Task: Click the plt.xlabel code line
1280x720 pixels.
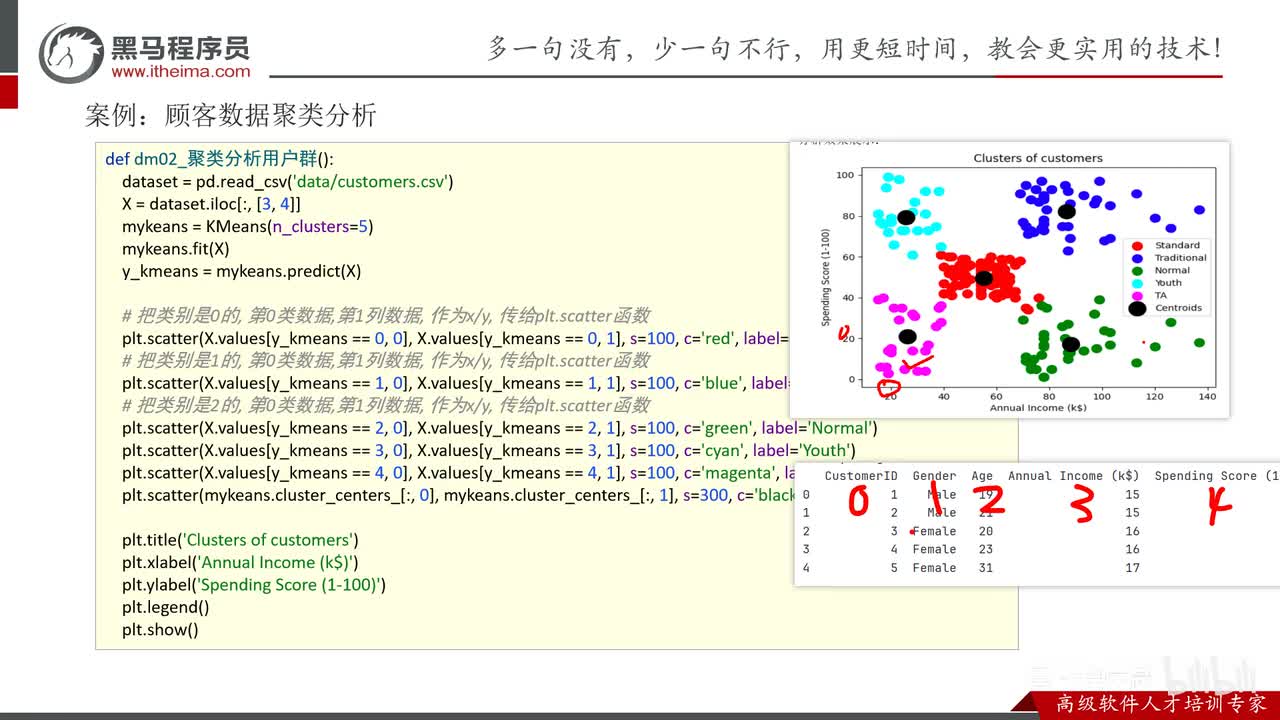Action: click(x=240, y=562)
